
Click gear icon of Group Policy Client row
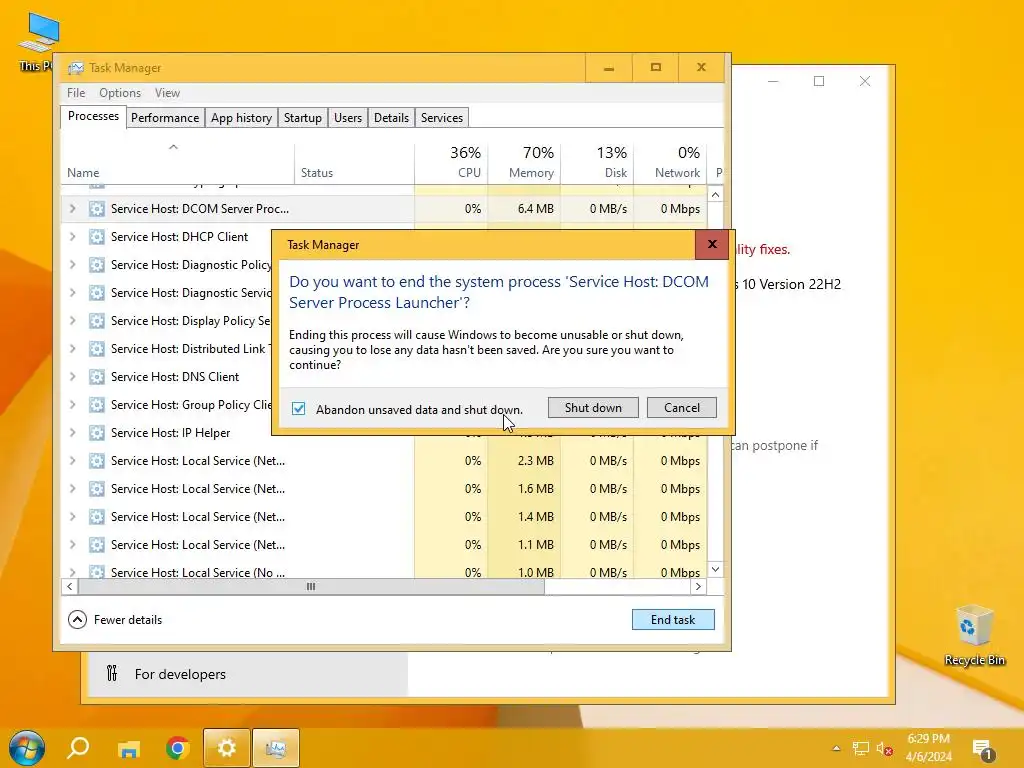[97, 405]
